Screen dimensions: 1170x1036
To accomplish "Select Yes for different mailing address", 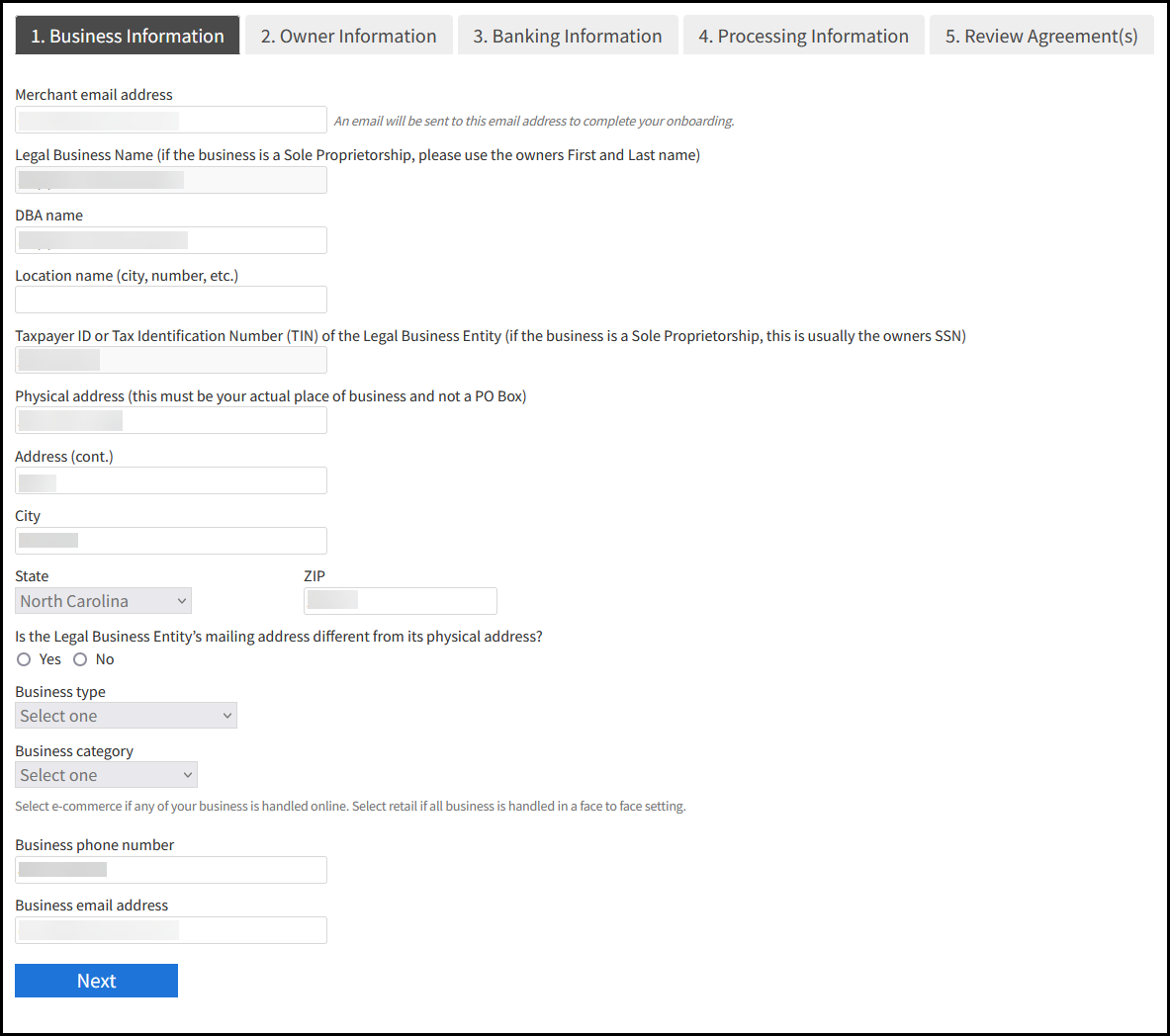I will click(x=23, y=658).
